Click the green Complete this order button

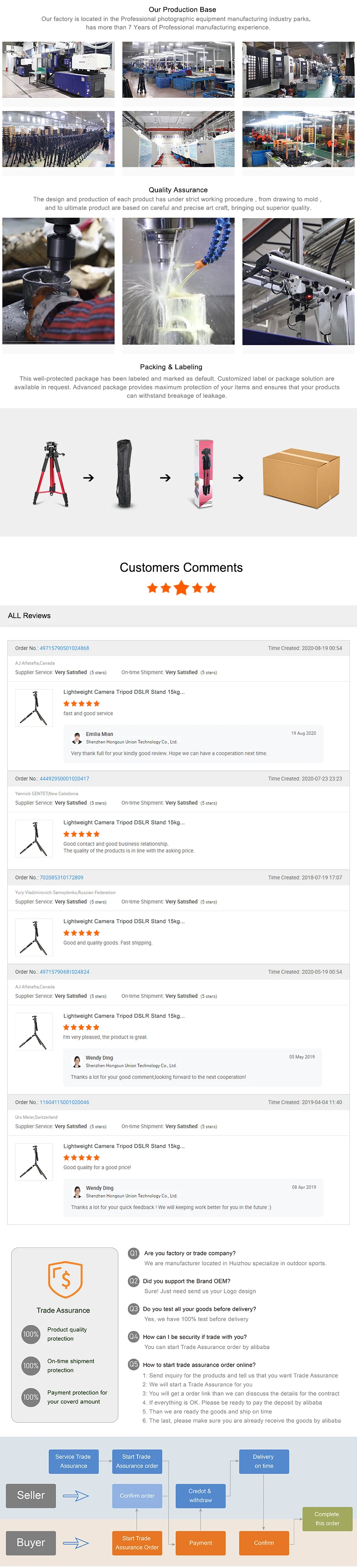(327, 1519)
